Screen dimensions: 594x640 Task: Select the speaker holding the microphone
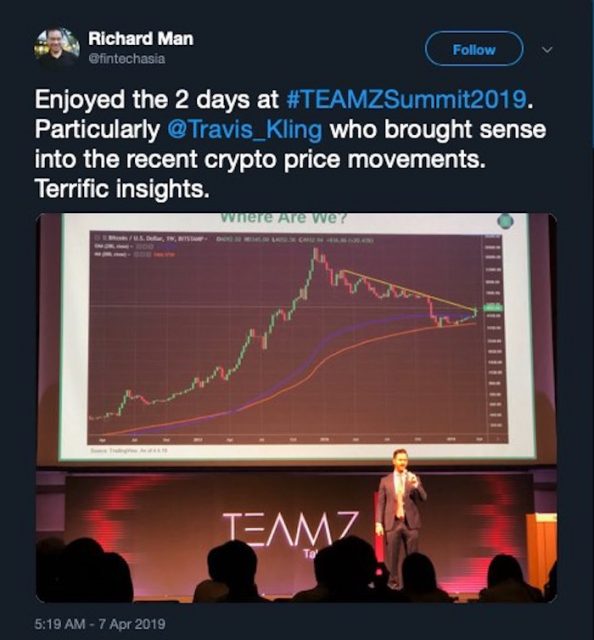pyautogui.click(x=400, y=519)
